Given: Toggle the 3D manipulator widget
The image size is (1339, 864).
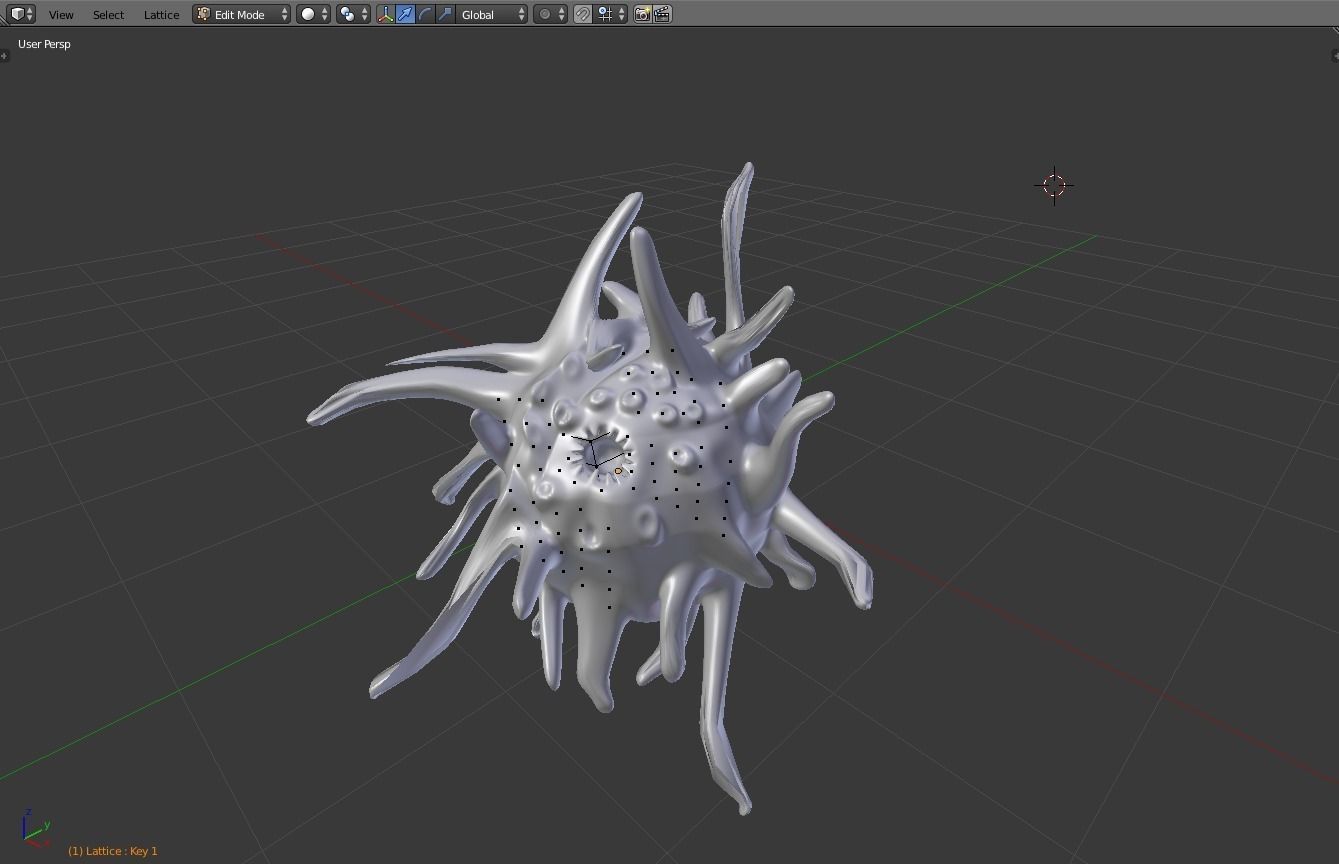Looking at the screenshot, I should (x=385, y=14).
